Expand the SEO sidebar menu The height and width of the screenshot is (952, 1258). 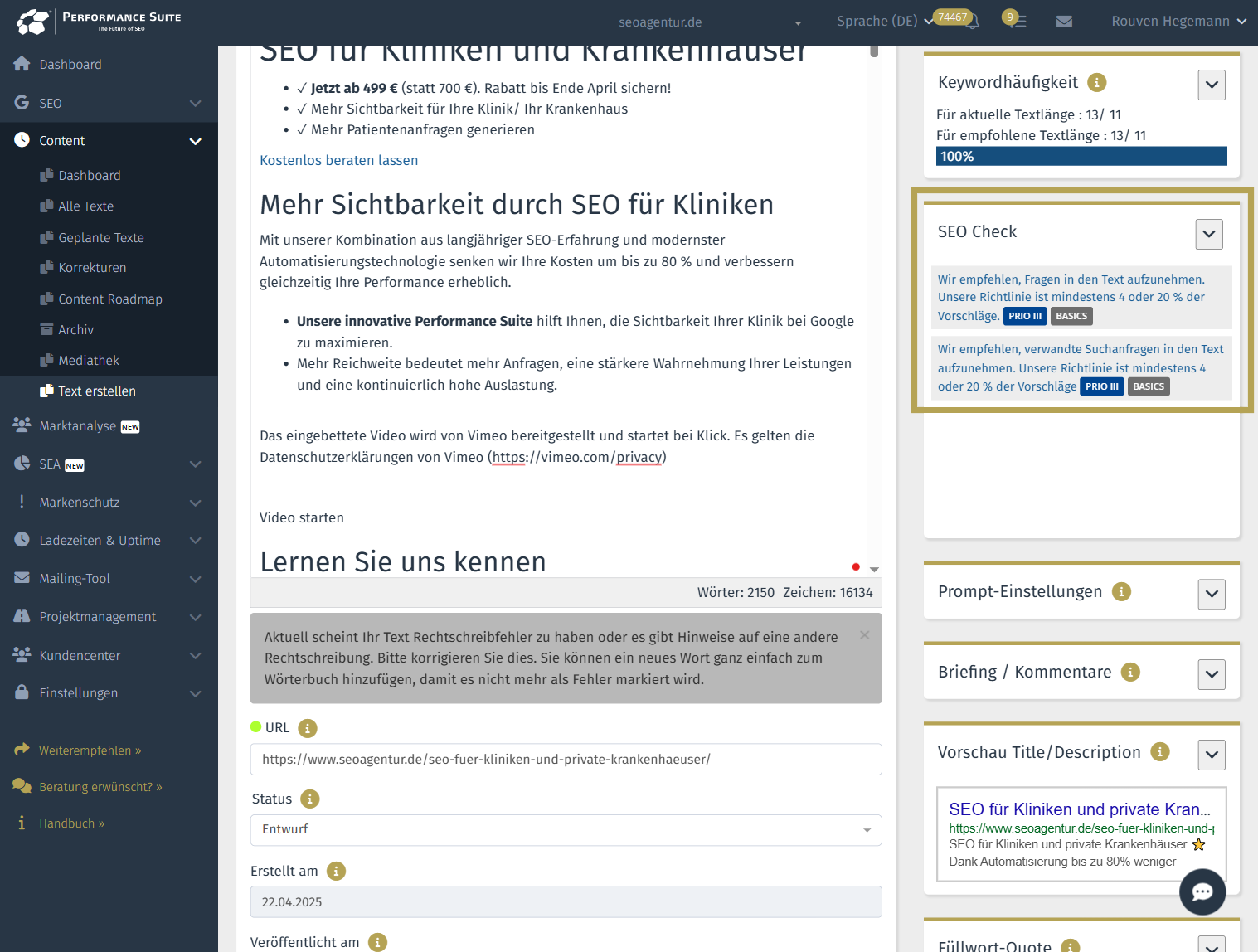click(196, 104)
